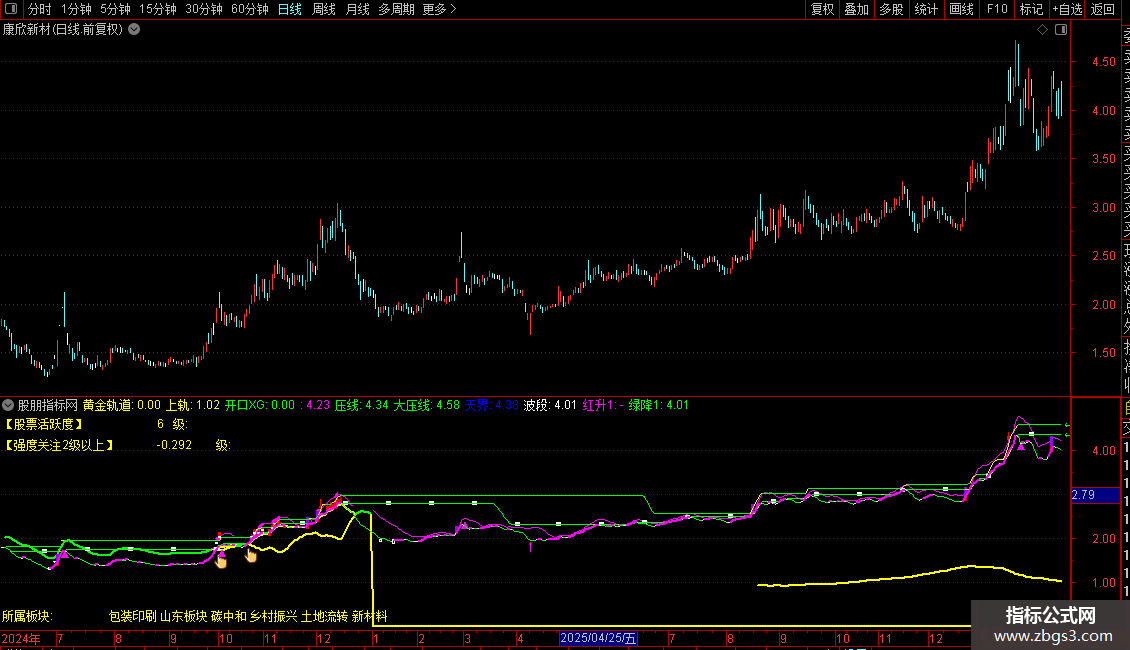Screen dimensions: 1130x650
Task: Click the 乡村振兴 sector label
Action: pyautogui.click(x=274, y=616)
